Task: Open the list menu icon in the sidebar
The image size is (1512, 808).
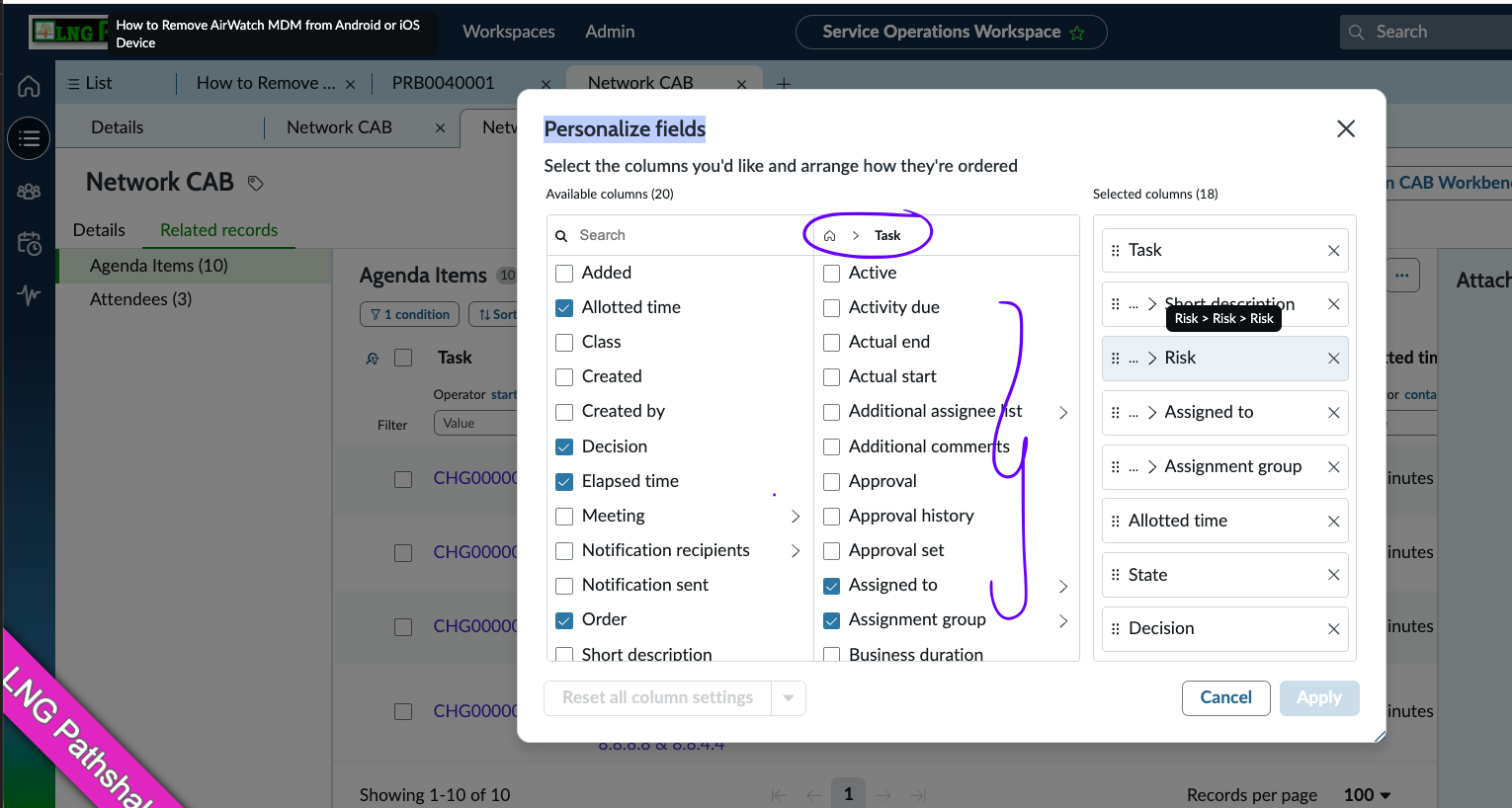Action: click(29, 138)
